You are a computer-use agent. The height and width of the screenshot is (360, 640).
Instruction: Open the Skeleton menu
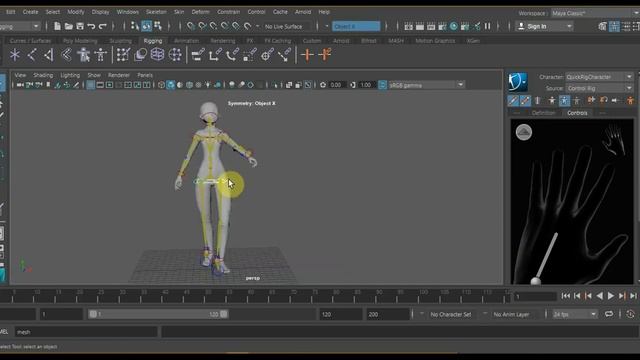(156, 12)
